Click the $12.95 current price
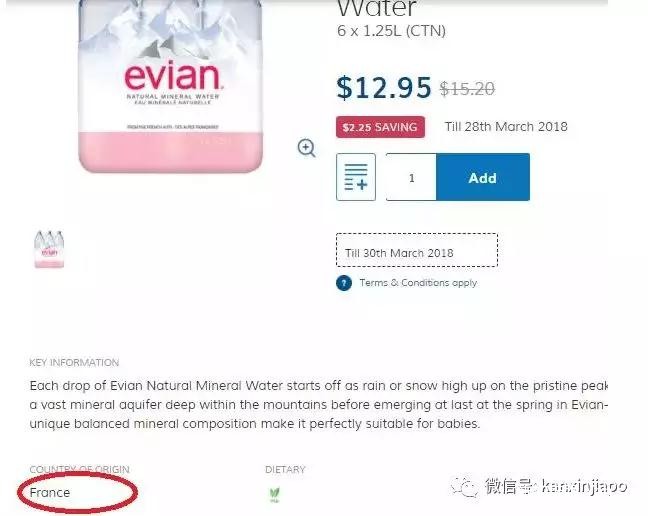 coord(384,88)
